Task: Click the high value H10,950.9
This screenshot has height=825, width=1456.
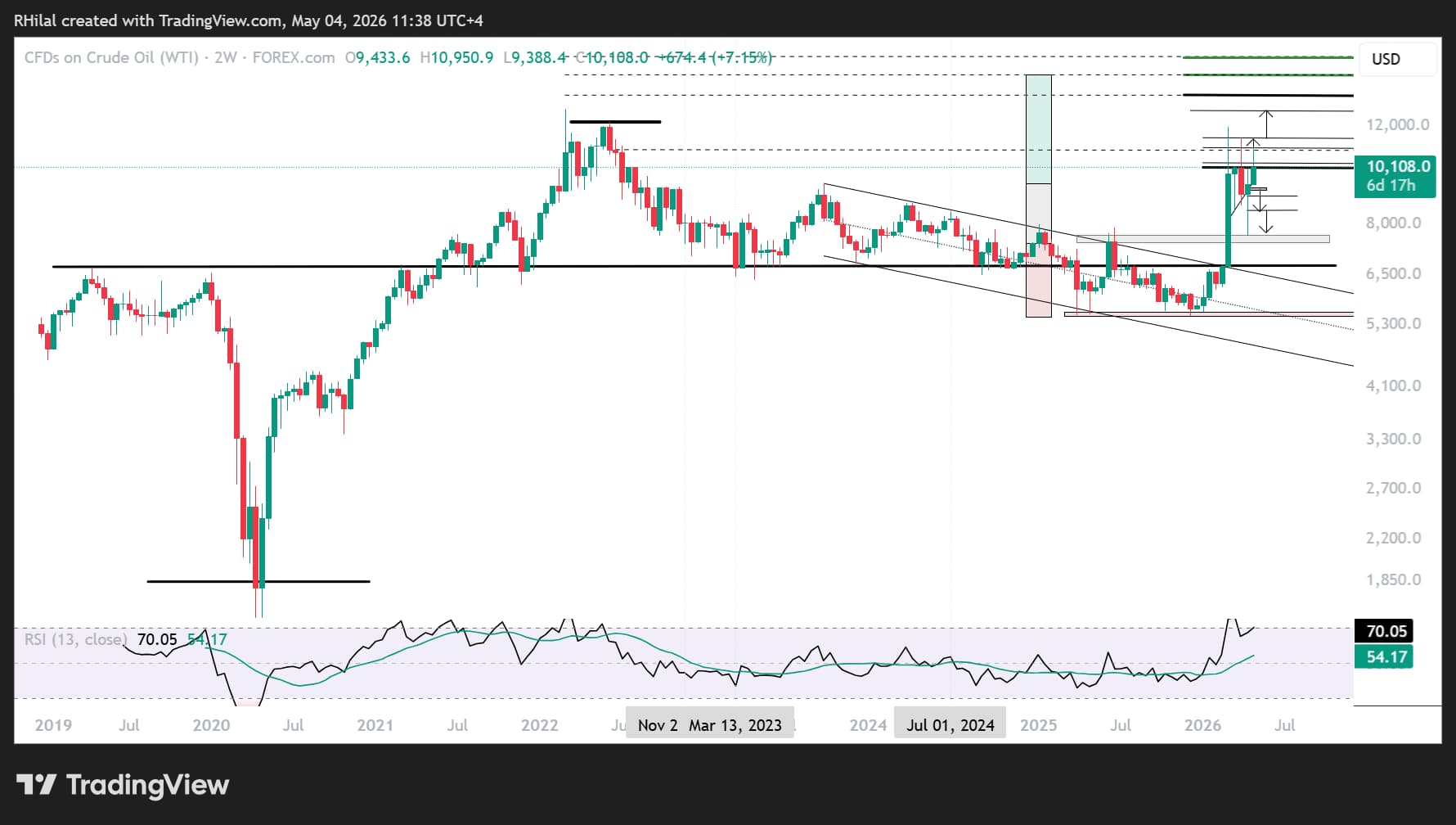Action: point(456,57)
